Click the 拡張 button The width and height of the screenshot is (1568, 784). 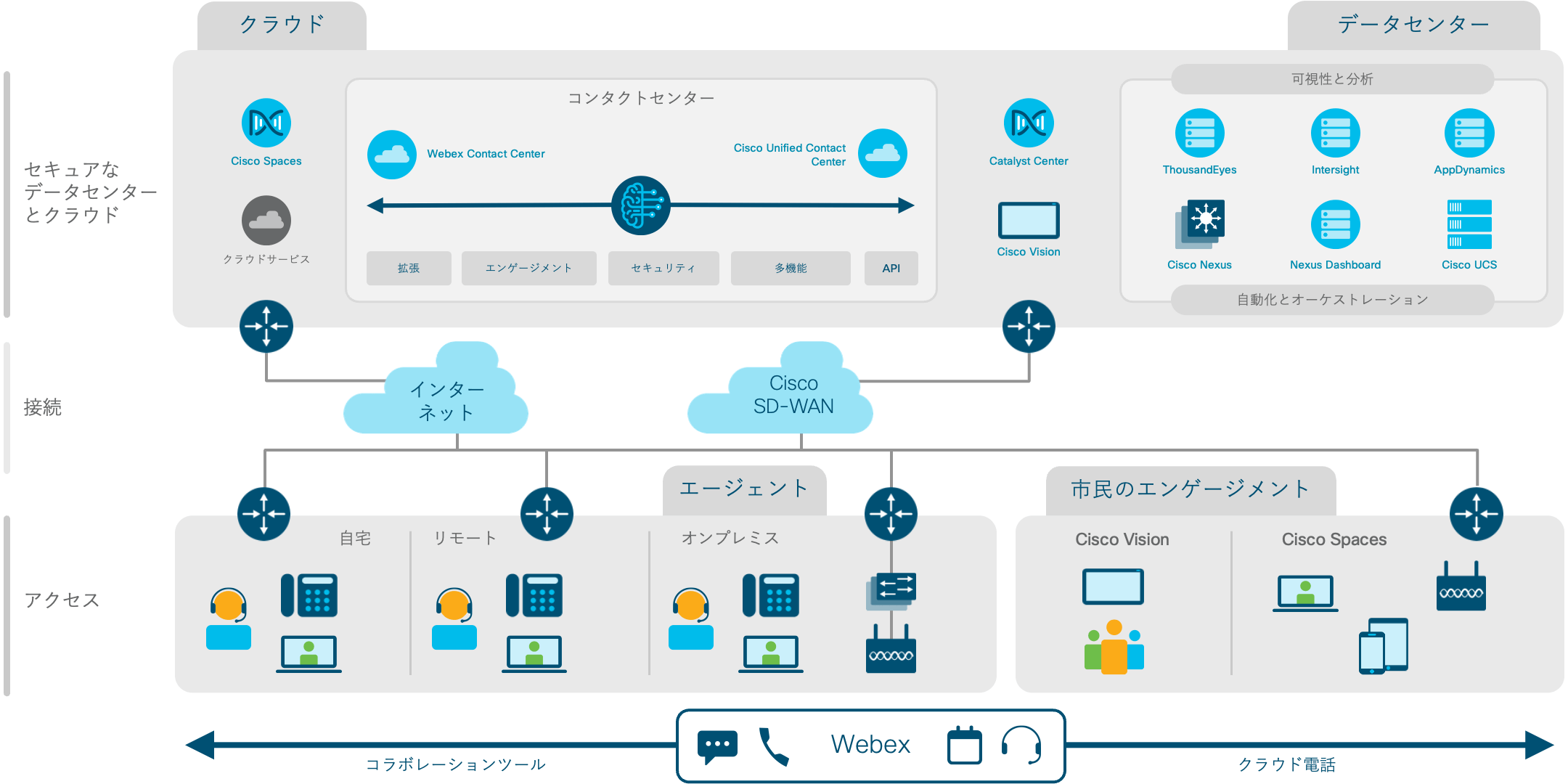tap(409, 269)
